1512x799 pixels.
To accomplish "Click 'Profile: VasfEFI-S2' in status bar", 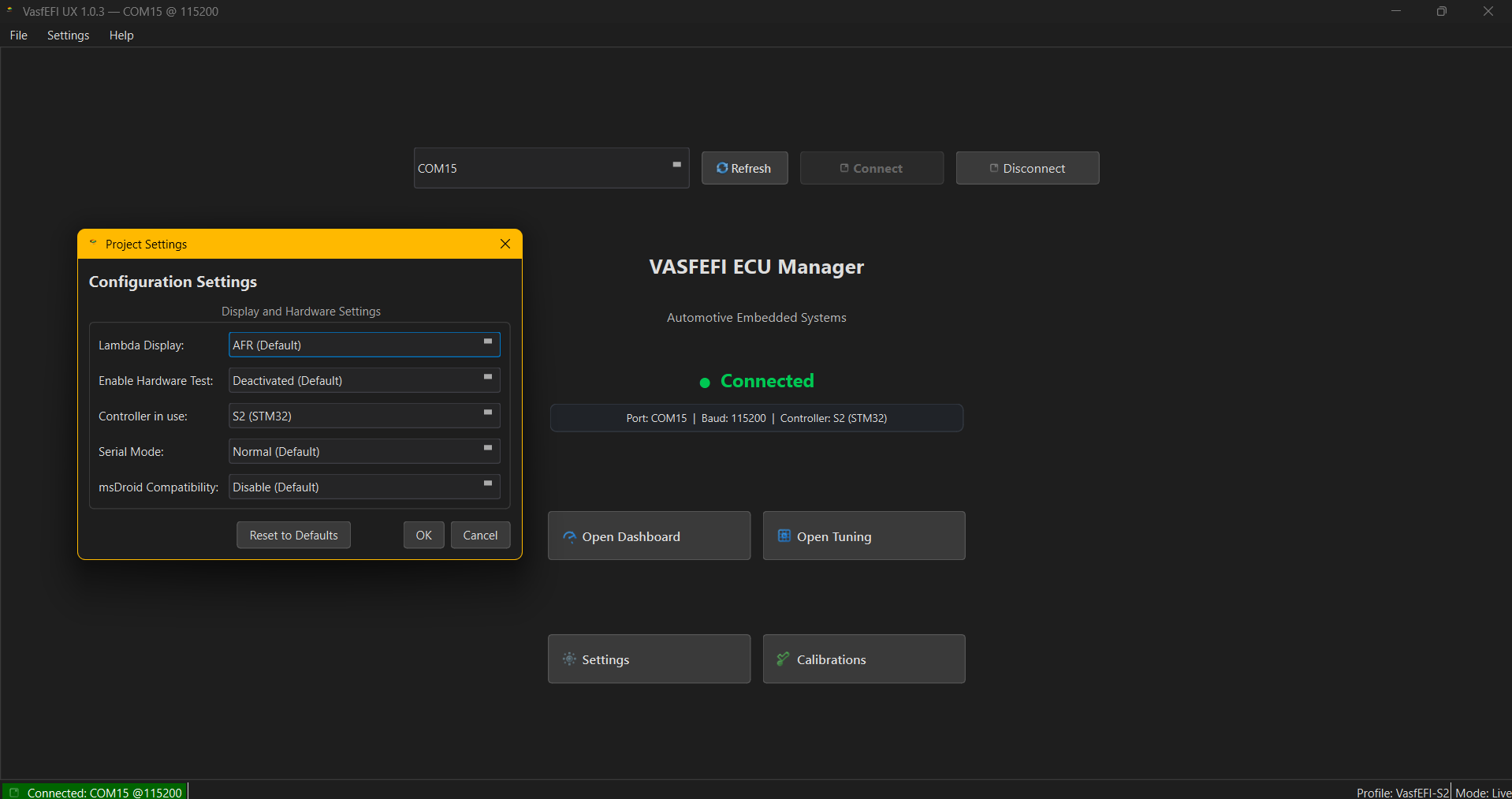I will [1402, 793].
